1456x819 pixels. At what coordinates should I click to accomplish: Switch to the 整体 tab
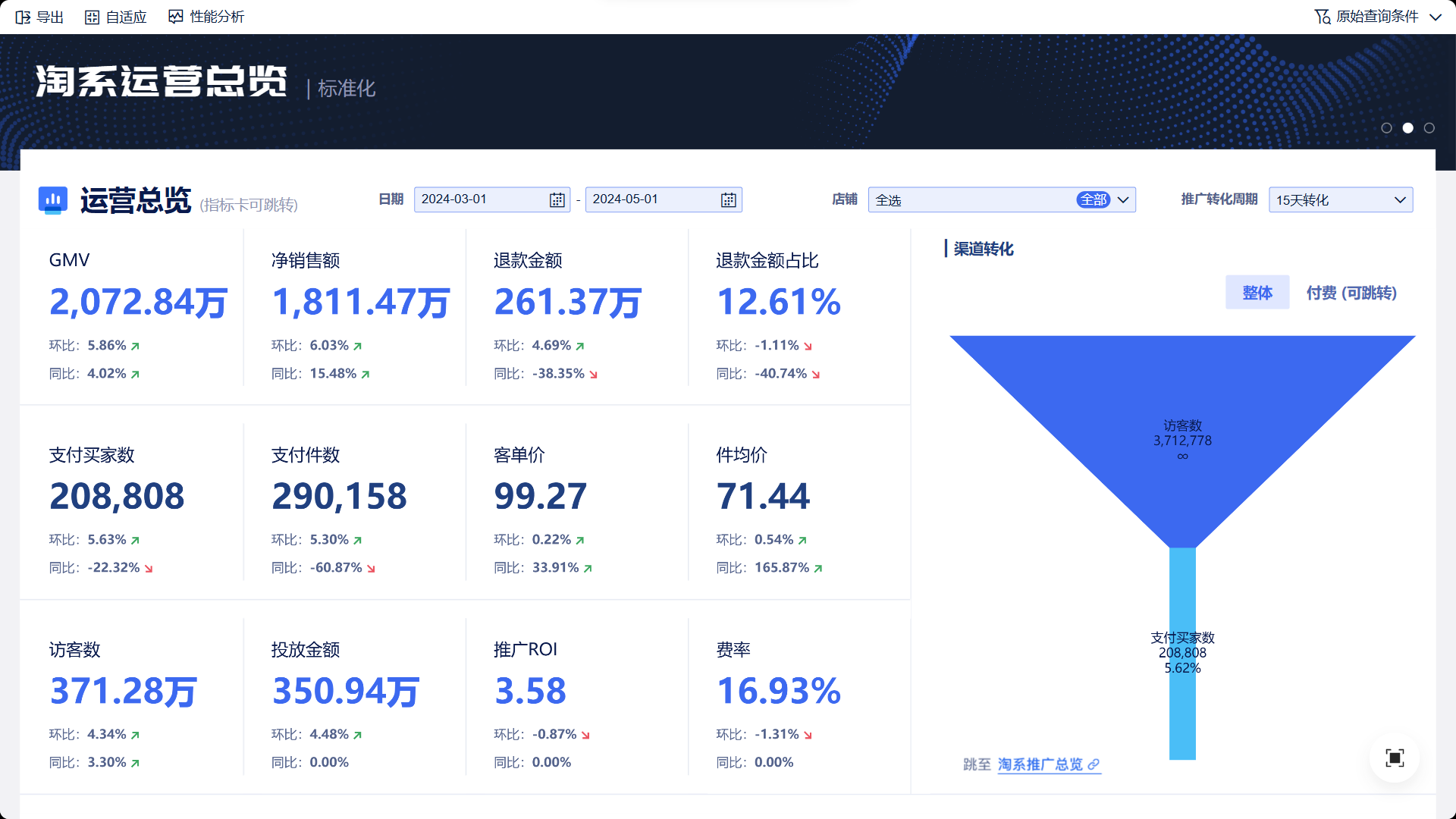tap(1257, 293)
